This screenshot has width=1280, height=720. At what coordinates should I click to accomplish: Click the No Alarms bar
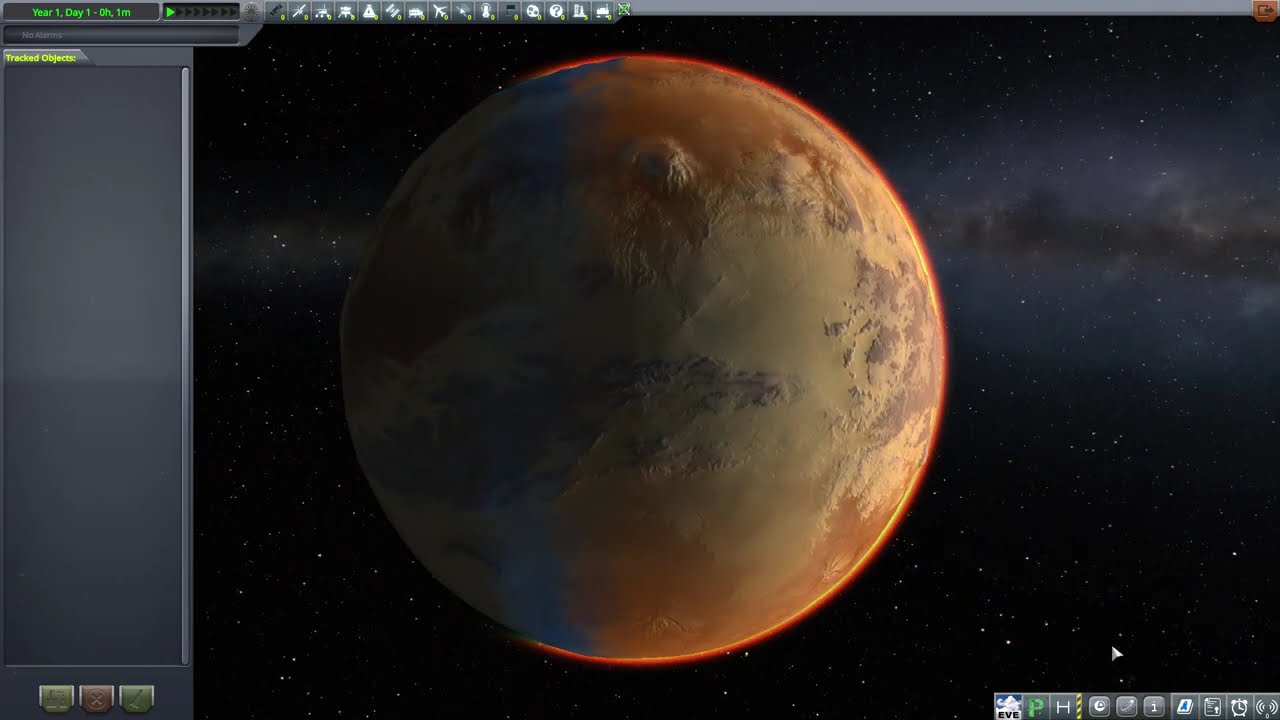pos(121,35)
